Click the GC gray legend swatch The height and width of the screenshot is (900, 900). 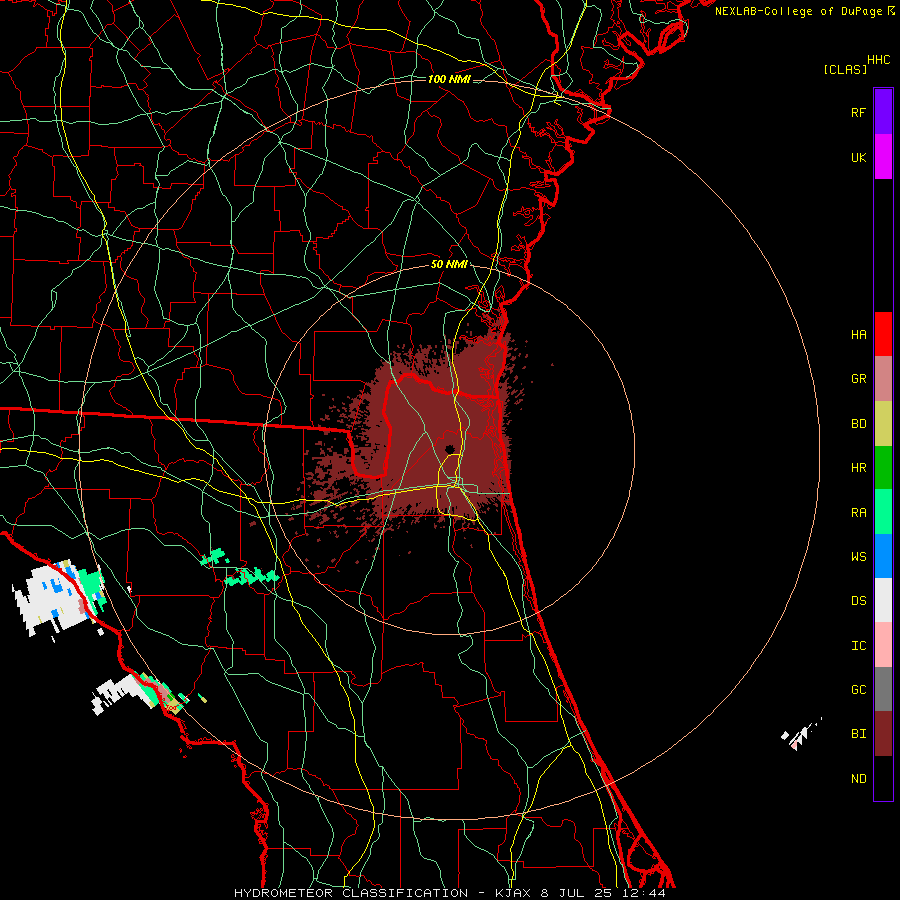(x=883, y=689)
